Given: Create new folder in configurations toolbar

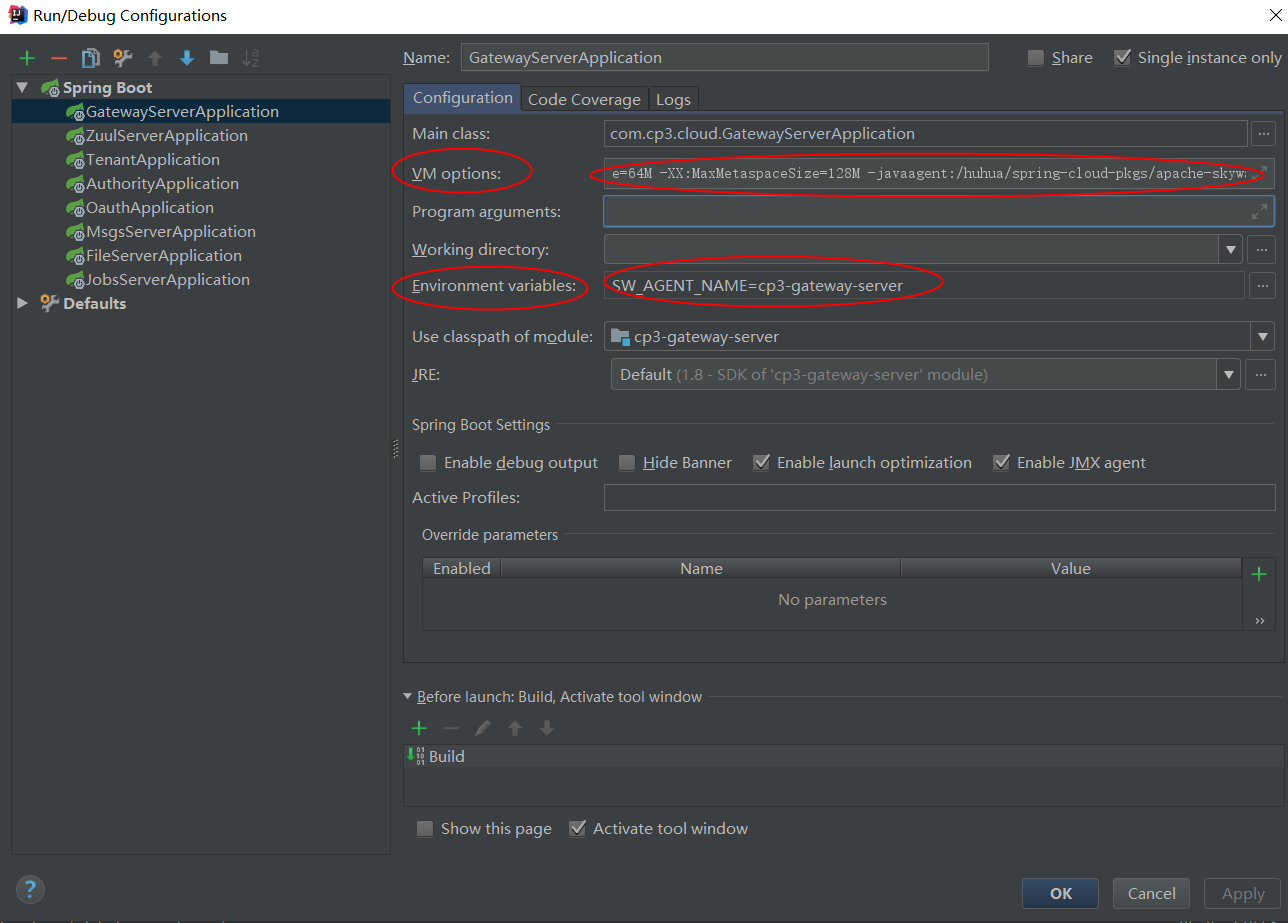Looking at the screenshot, I should pyautogui.click(x=219, y=58).
